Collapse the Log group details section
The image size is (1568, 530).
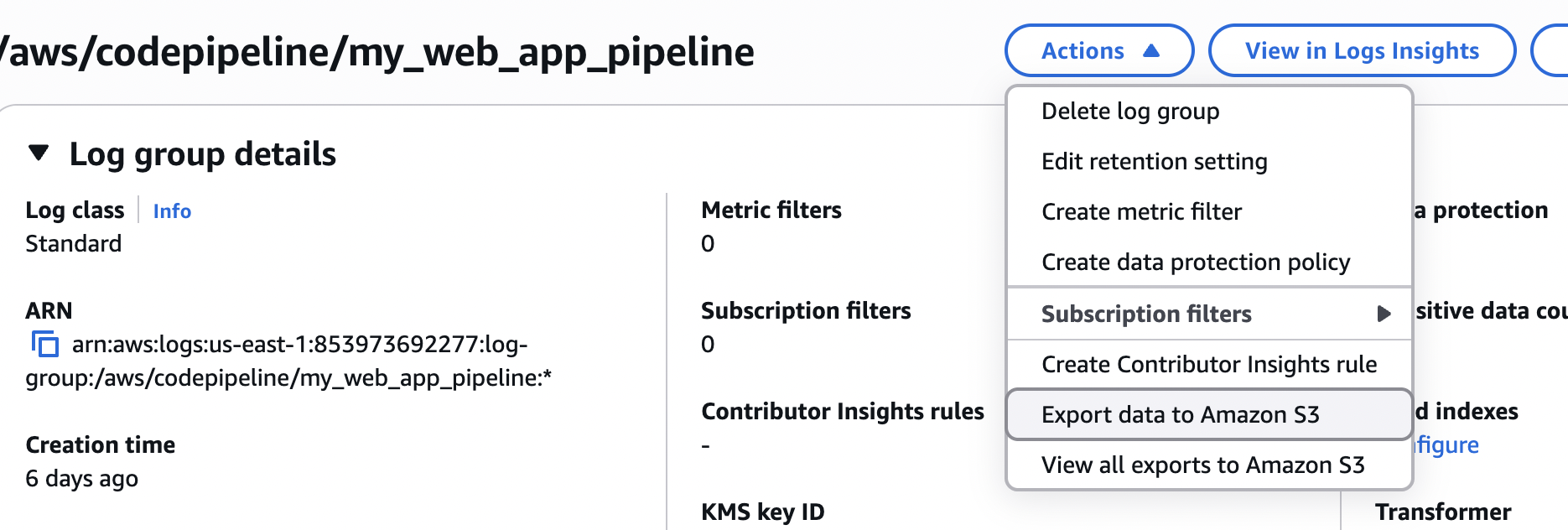[x=39, y=153]
